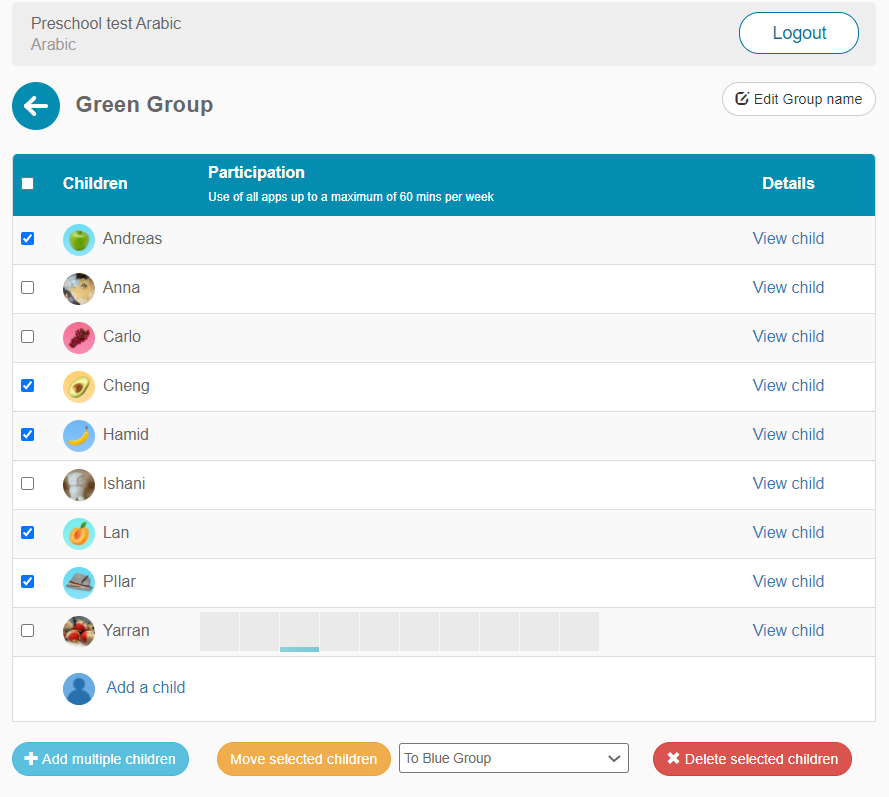Click the Add a child person icon
The height and width of the screenshot is (797, 889).
point(79,688)
